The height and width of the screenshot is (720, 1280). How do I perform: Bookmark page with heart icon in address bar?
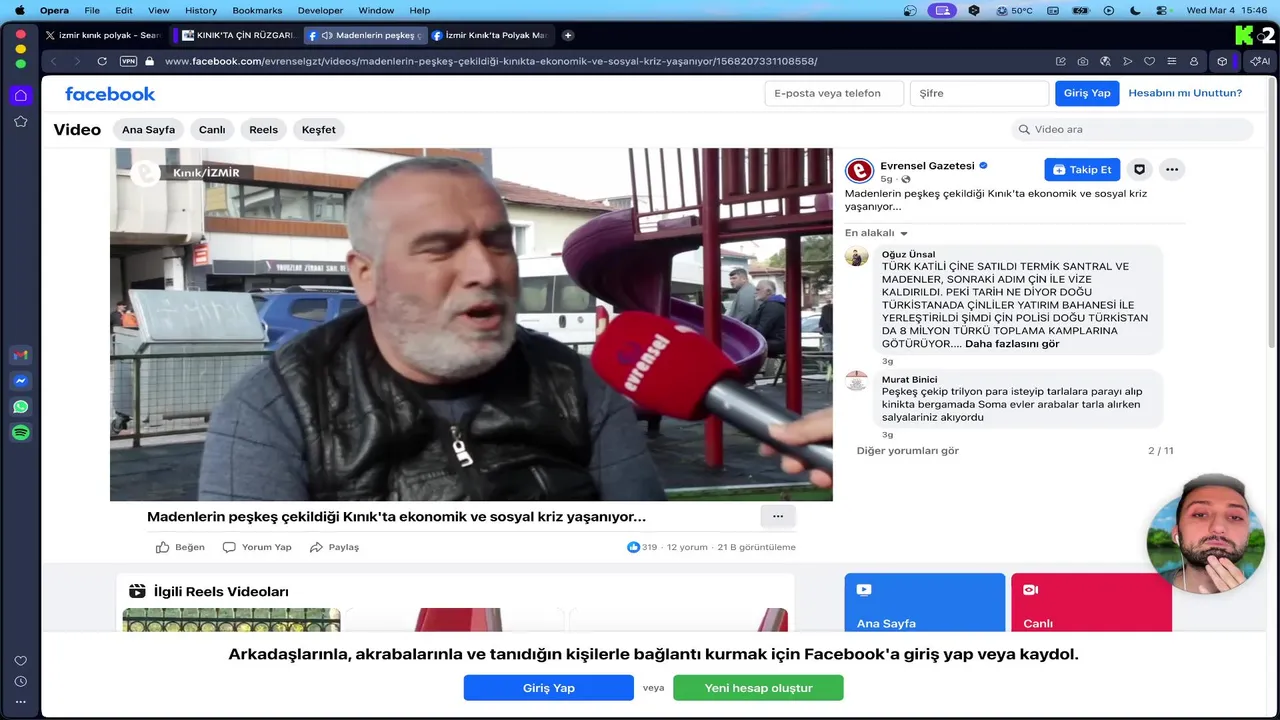click(x=1149, y=61)
